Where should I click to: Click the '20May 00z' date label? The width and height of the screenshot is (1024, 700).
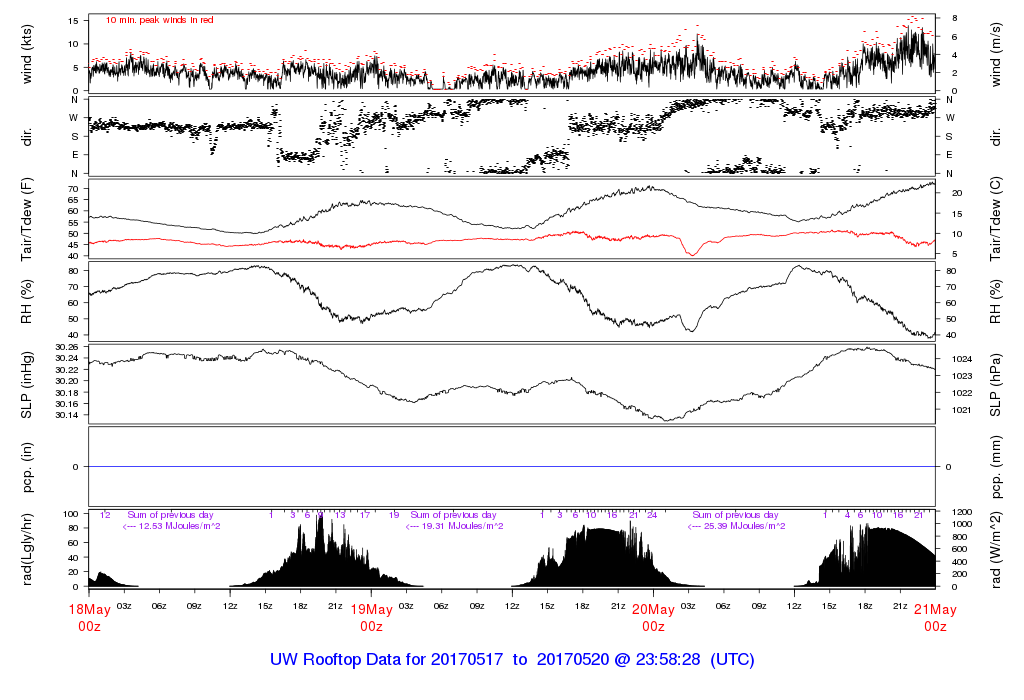pos(653,617)
